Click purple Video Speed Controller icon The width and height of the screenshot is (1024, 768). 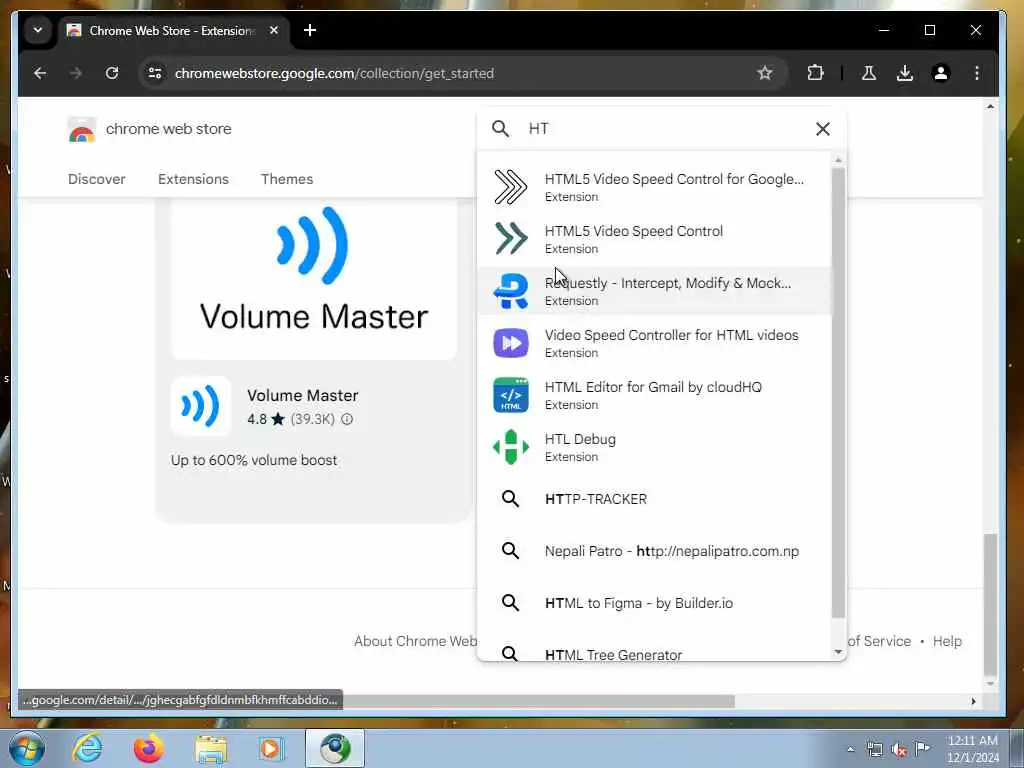(x=511, y=343)
